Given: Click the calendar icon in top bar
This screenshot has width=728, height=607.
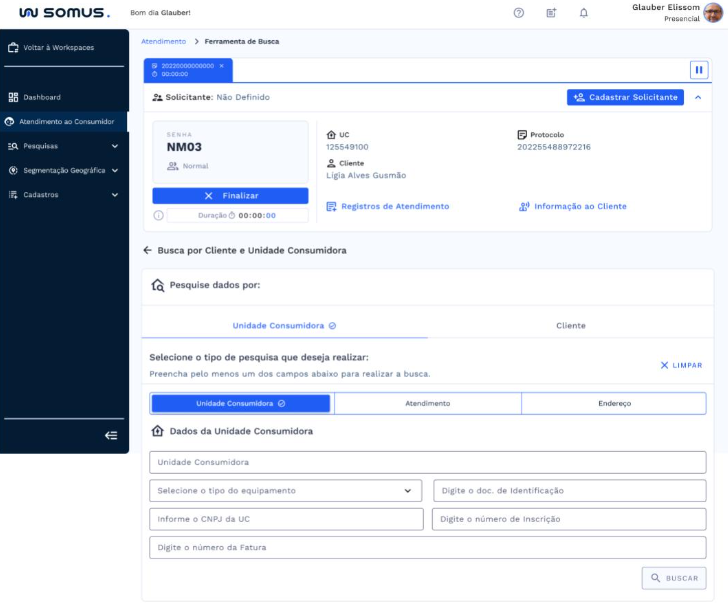Looking at the screenshot, I should [x=551, y=13].
